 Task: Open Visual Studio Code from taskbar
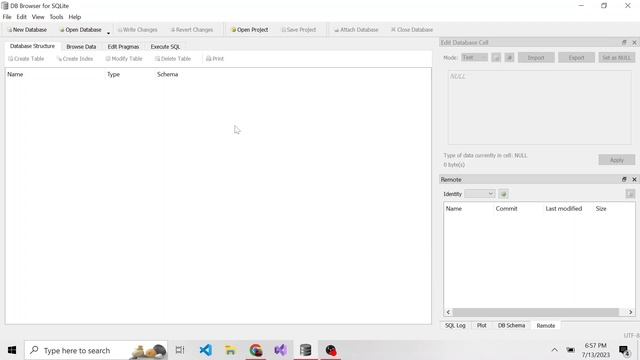pos(206,350)
